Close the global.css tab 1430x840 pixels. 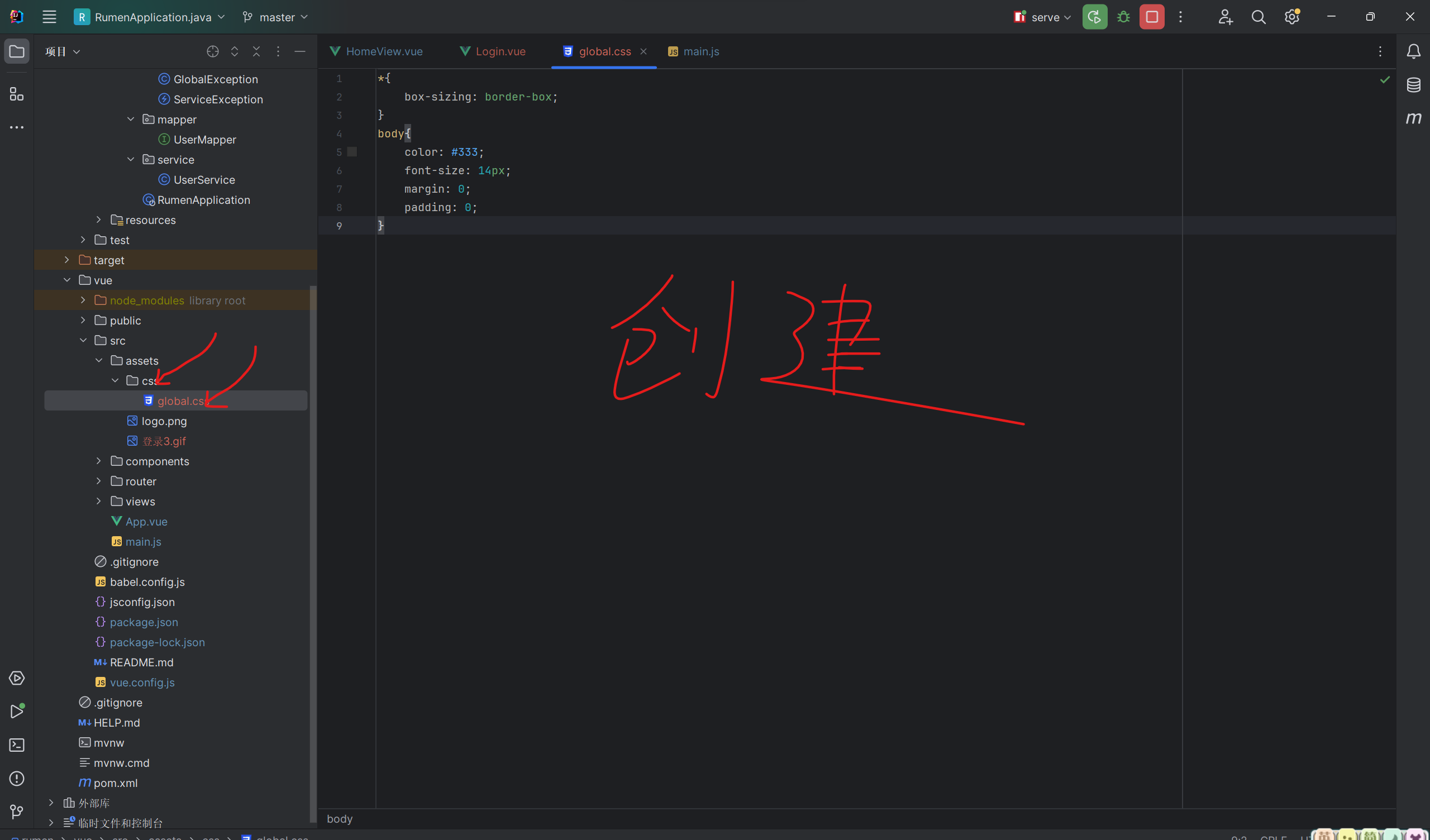643,51
